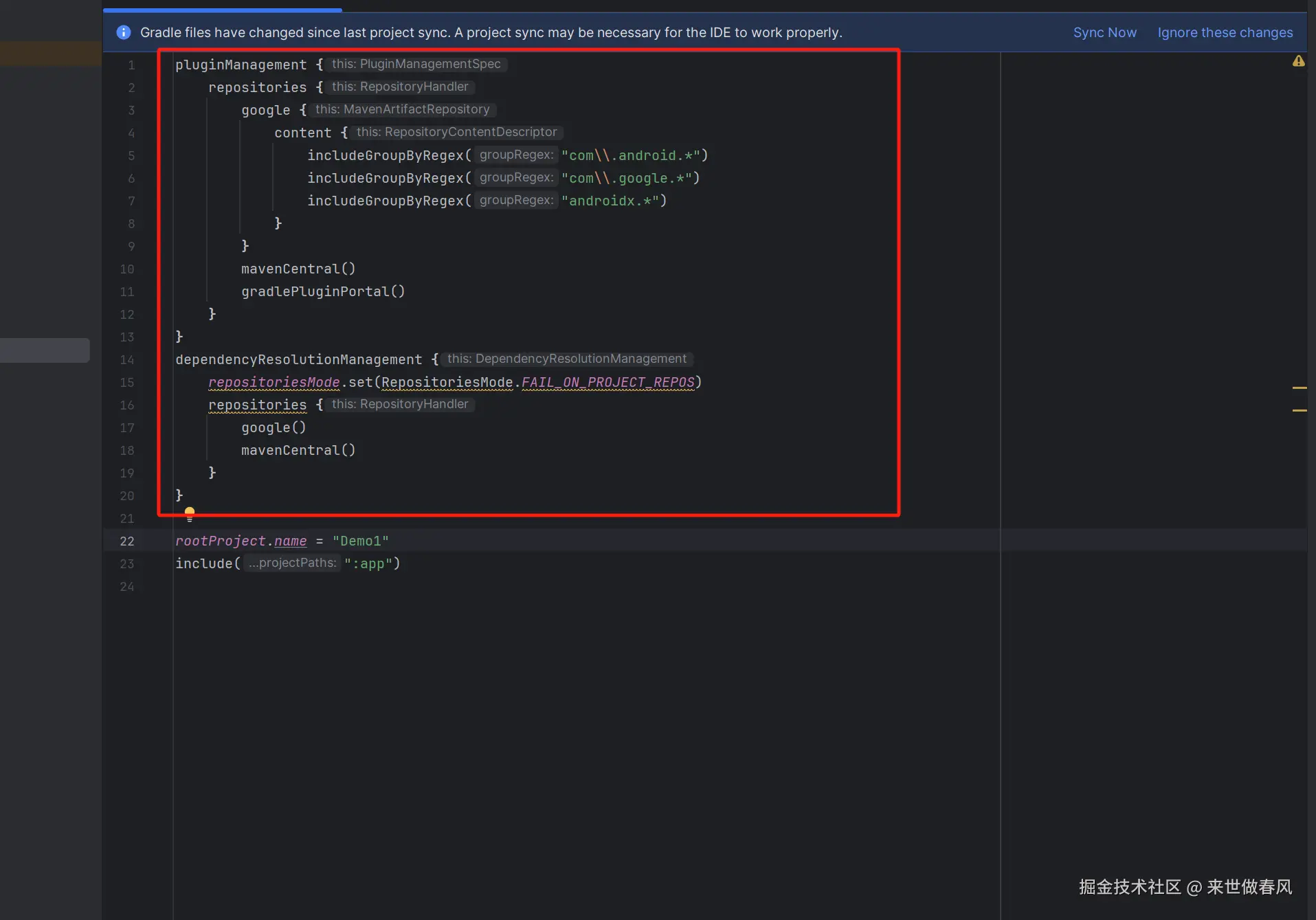Open the yellow warning indicator above the editor scrollbar
The height and width of the screenshot is (920, 1316).
pos(1298,61)
